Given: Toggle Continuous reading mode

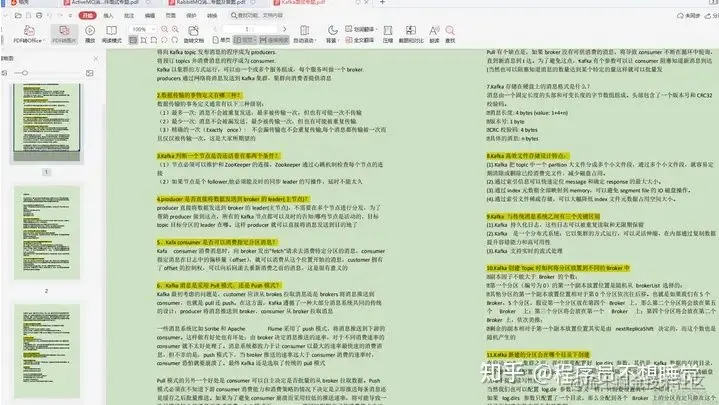Looking at the screenshot, I should [274, 40].
